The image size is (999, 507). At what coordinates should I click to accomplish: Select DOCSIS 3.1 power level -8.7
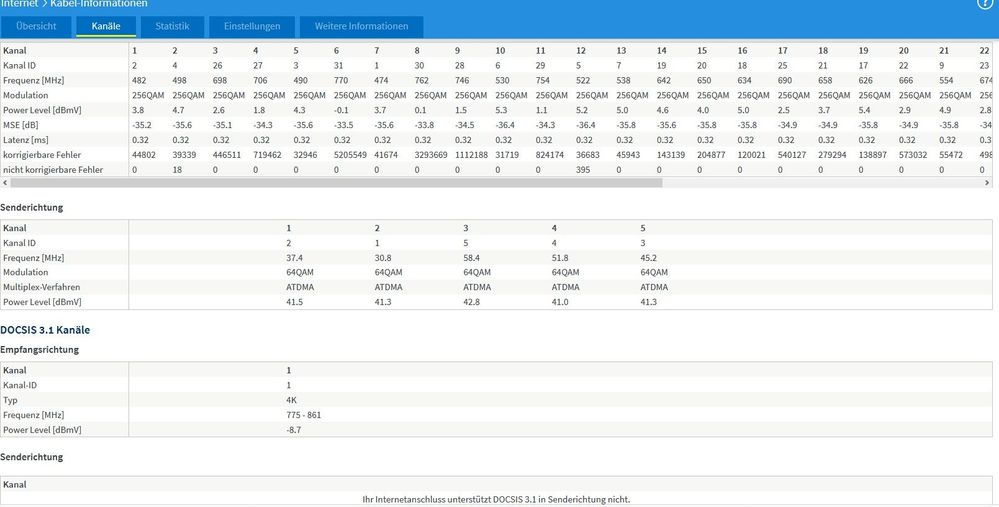point(294,430)
